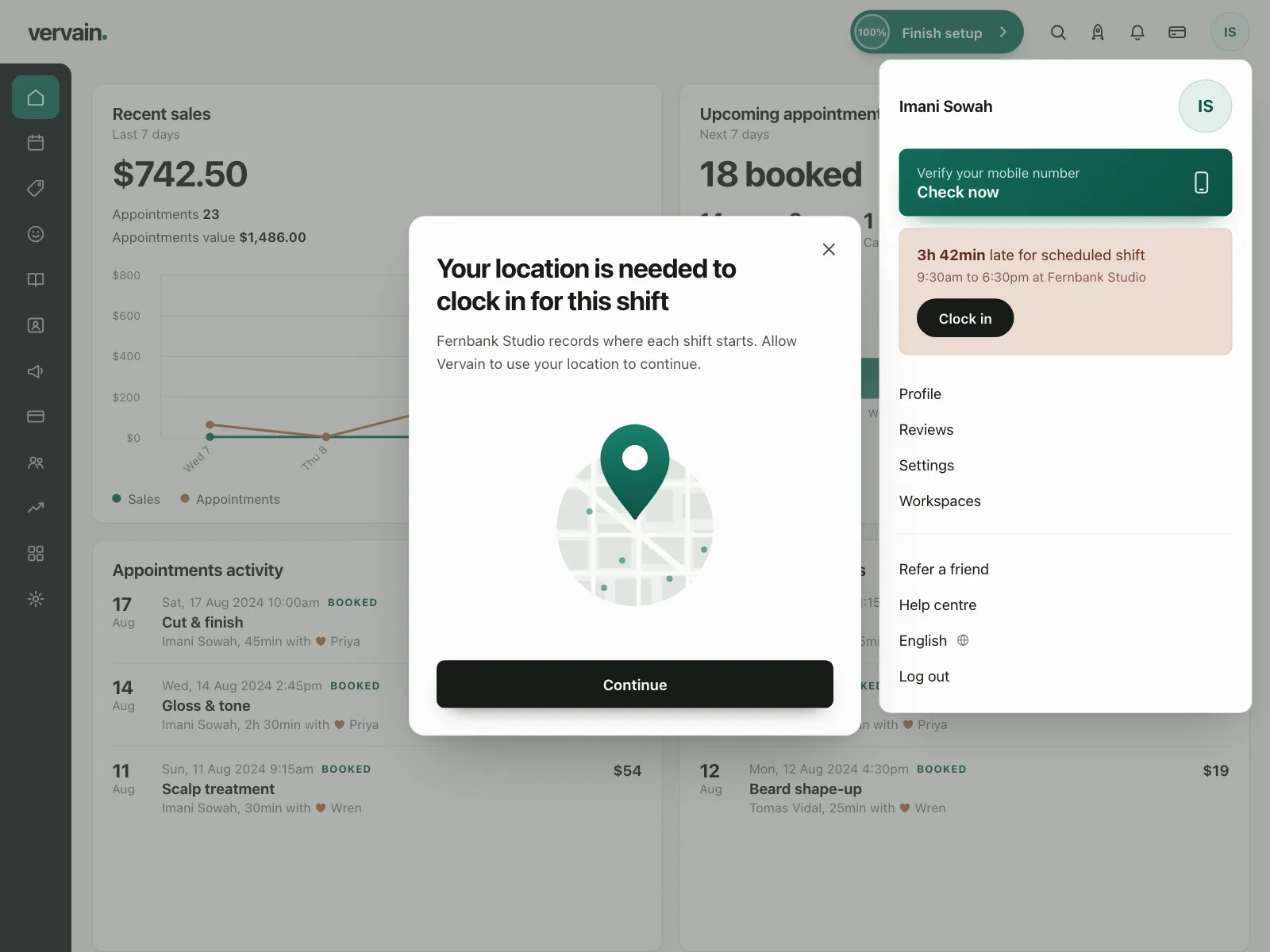Open the Settings menu item
This screenshot has height=952, width=1270.
[x=926, y=466]
